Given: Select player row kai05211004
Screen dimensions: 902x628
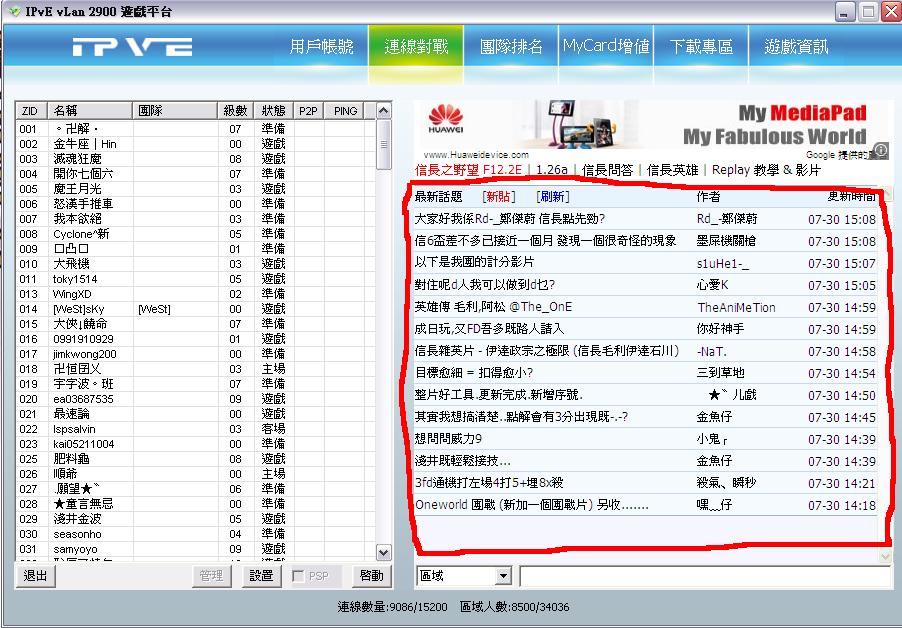Looking at the screenshot, I should 196,444.
